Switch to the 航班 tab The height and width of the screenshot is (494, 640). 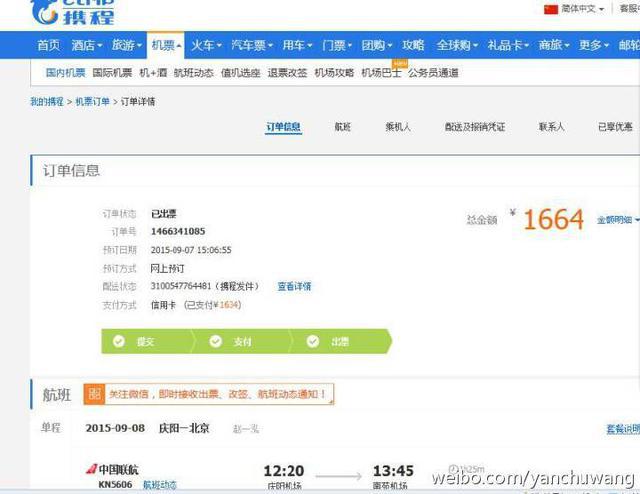(x=343, y=127)
